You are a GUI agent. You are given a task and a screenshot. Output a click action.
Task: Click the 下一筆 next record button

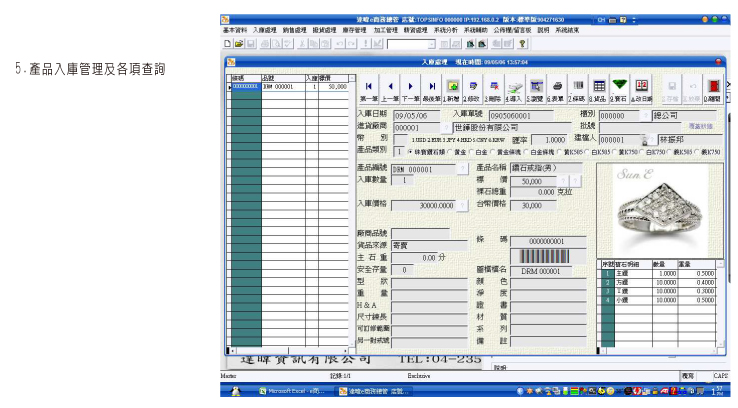click(x=410, y=88)
